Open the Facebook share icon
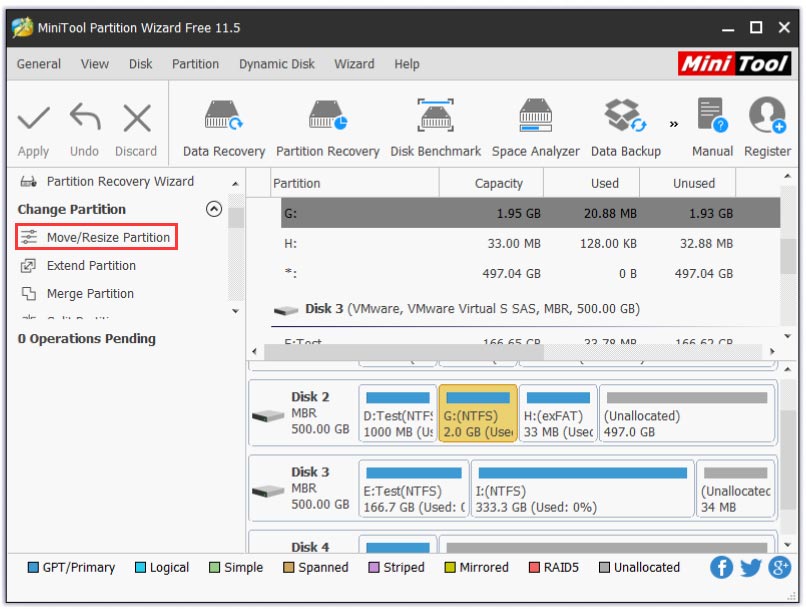Image resolution: width=806 pixels, height=609 pixels. click(722, 567)
